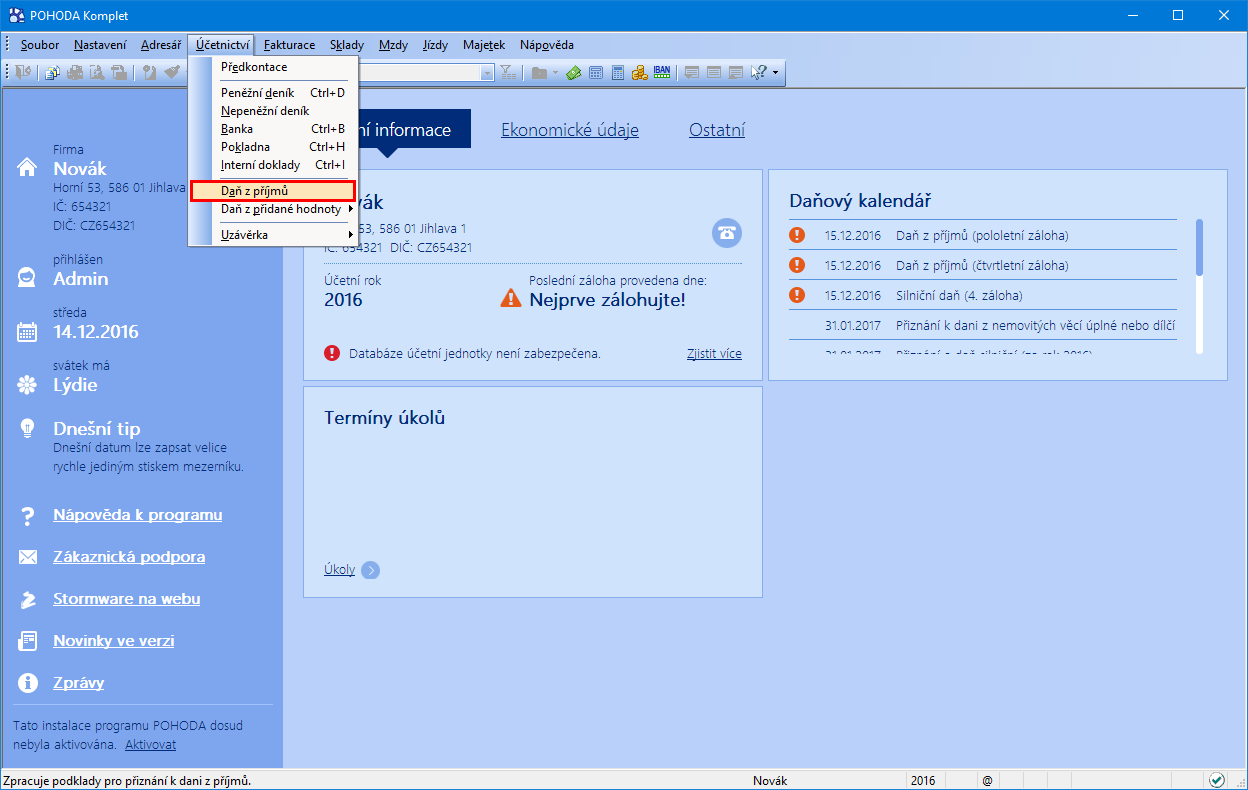Image resolution: width=1248 pixels, height=790 pixels.
Task: Open the second calculator icon before coins
Action: click(618, 72)
